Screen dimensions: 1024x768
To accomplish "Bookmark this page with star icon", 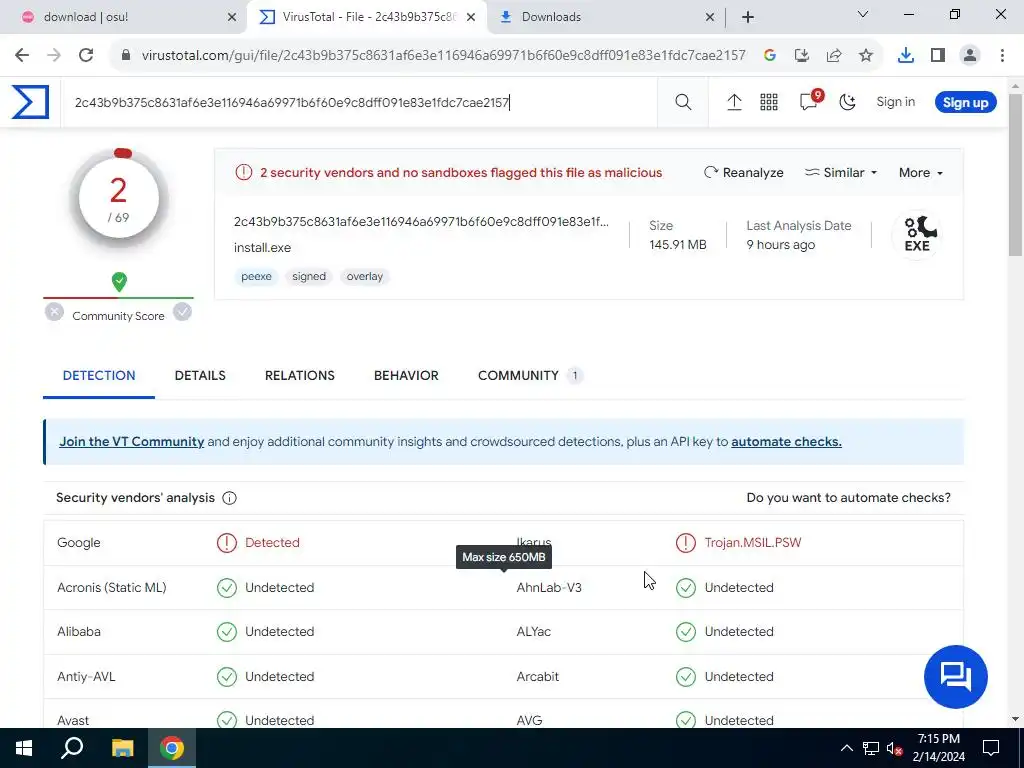I will 866,56.
